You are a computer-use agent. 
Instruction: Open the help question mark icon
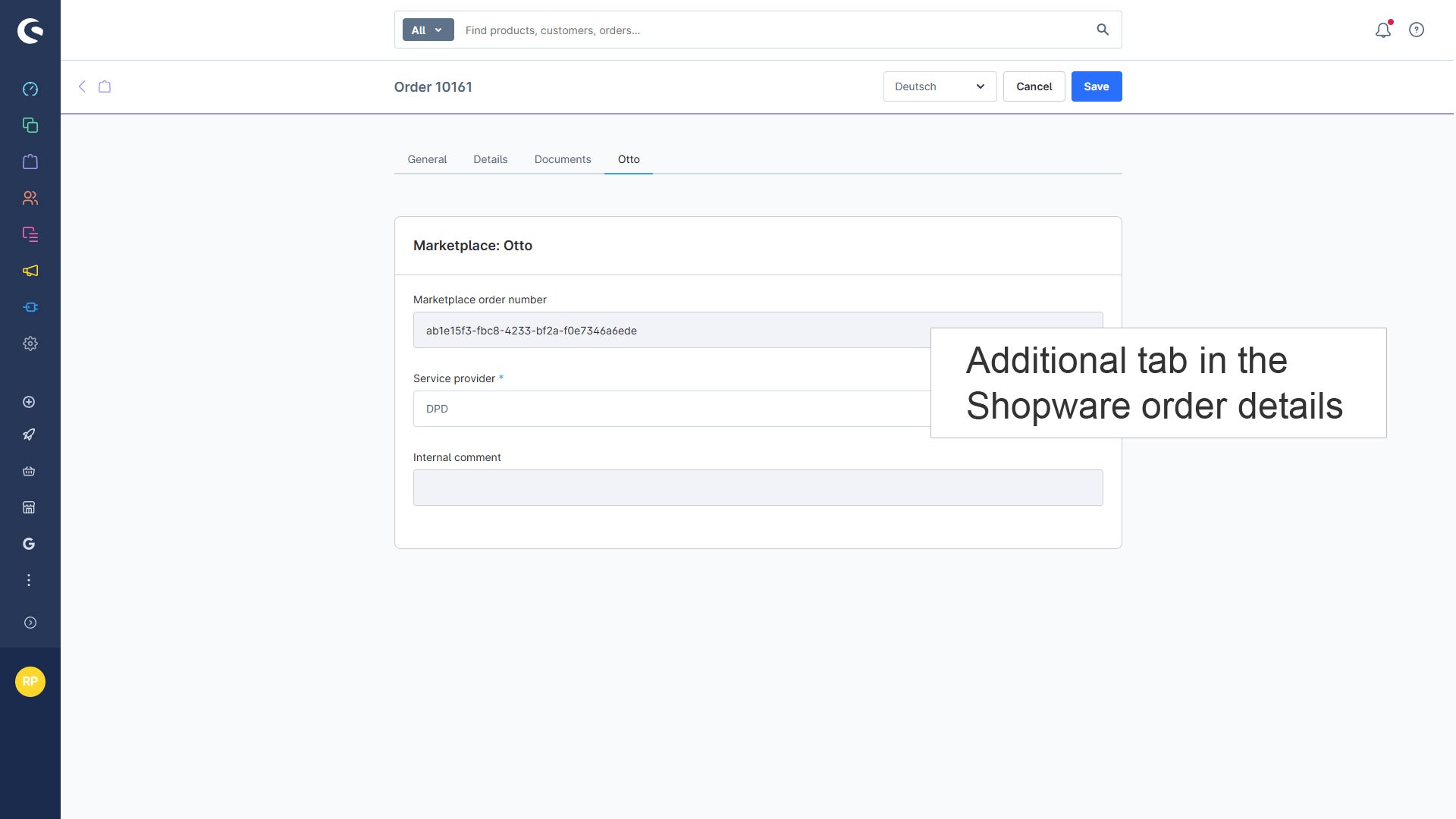[x=1417, y=30]
